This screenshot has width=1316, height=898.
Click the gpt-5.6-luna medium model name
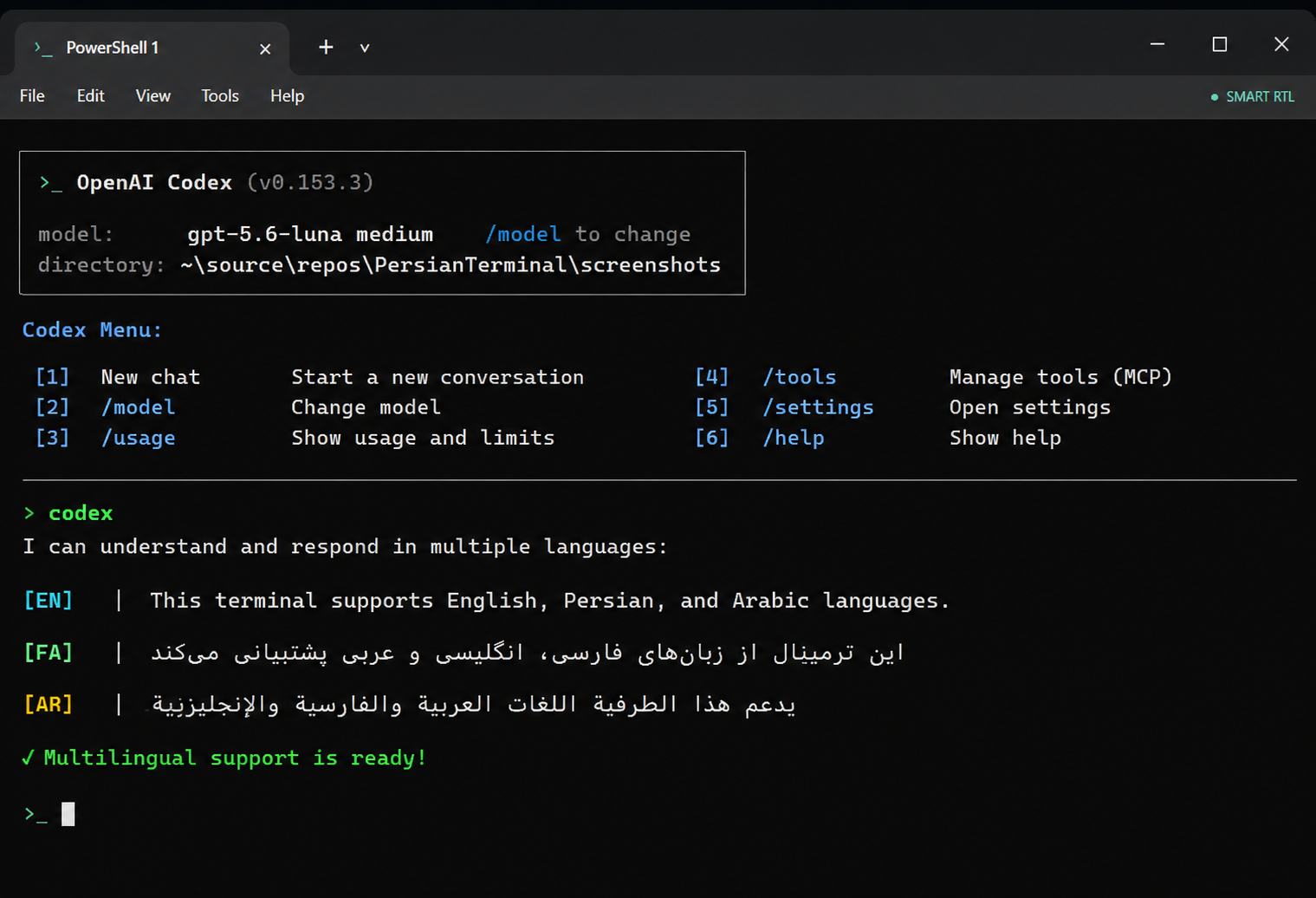[310, 234]
